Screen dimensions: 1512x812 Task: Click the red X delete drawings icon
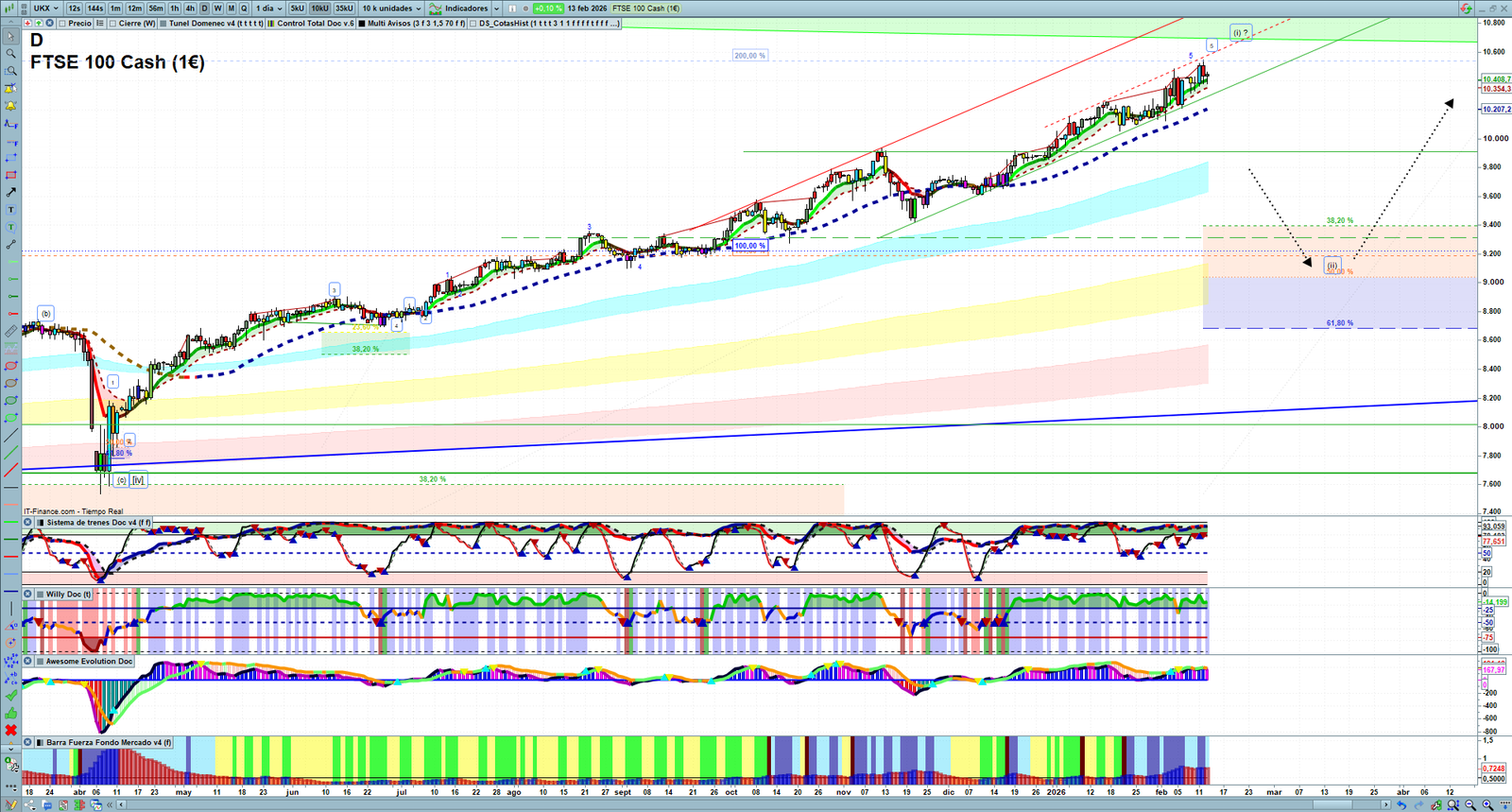[11, 730]
